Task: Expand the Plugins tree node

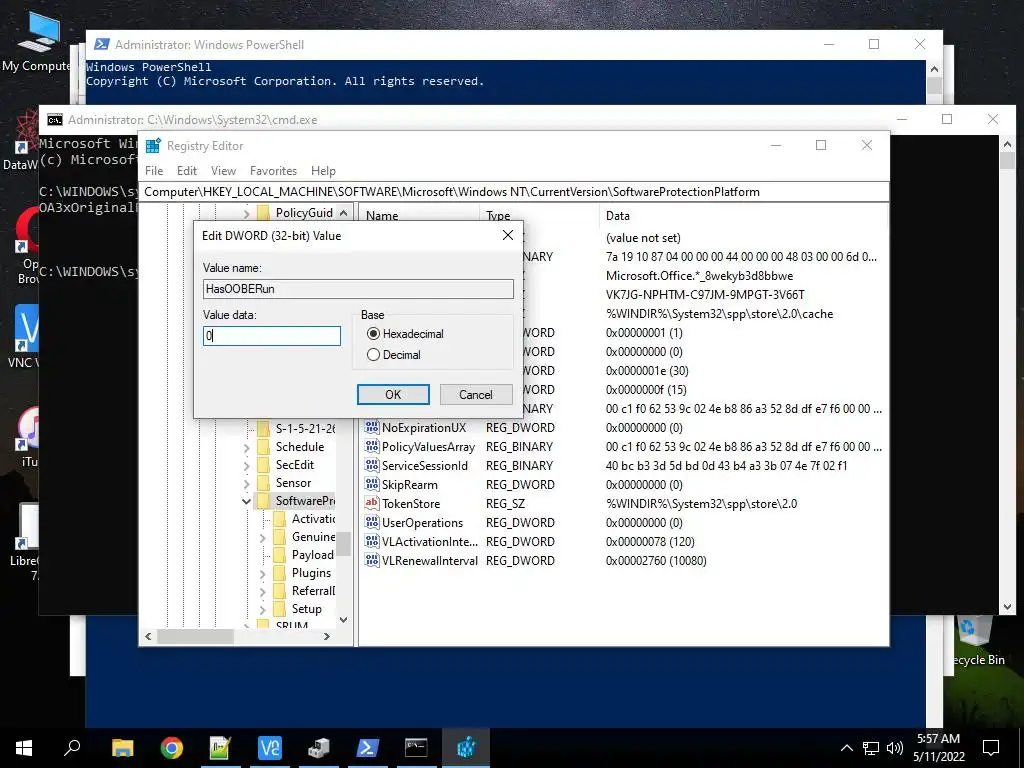Action: (263, 574)
